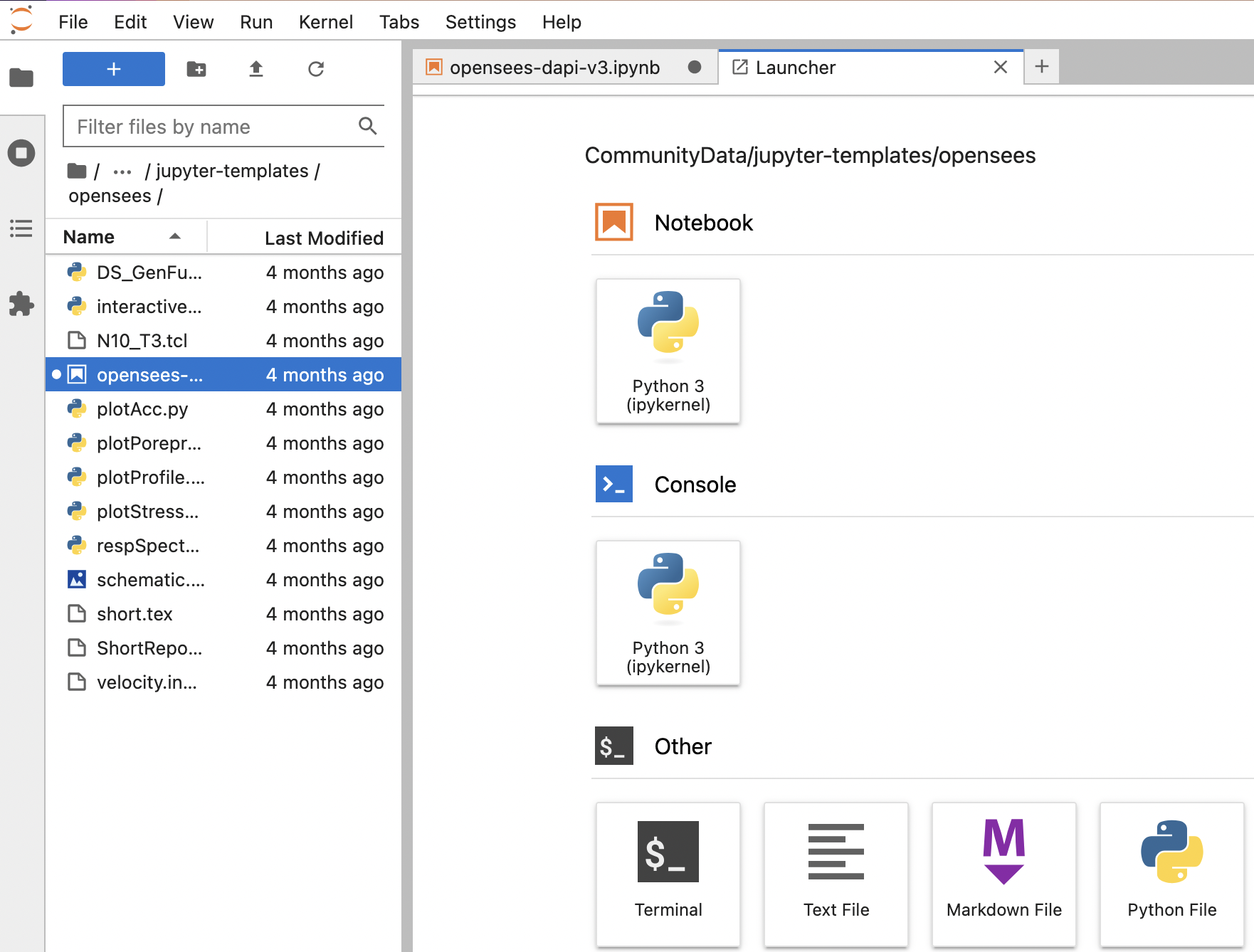Open the Kernel menu
The width and height of the screenshot is (1254, 952).
pyautogui.click(x=326, y=22)
